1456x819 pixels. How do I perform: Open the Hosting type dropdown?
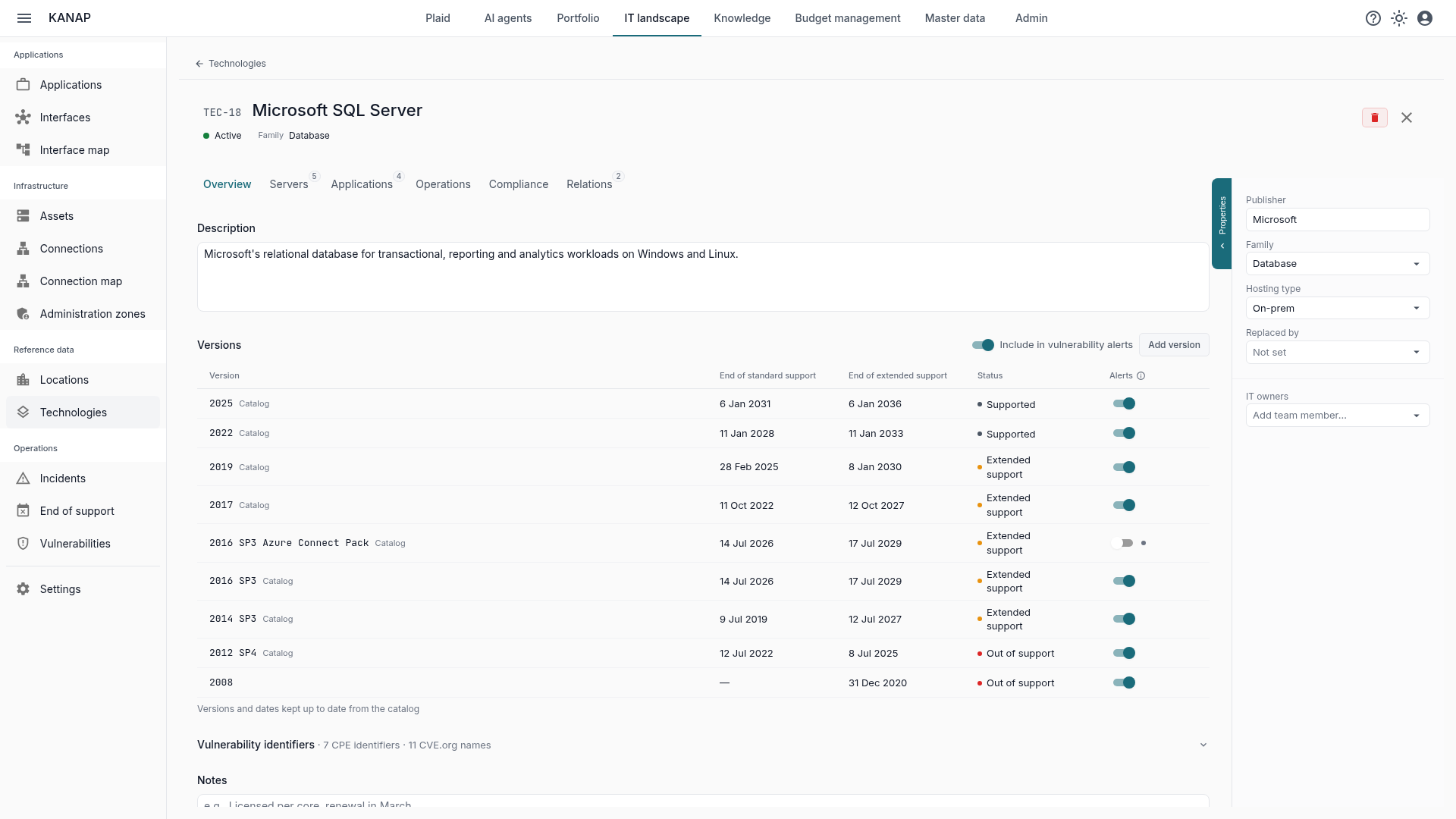(1338, 308)
